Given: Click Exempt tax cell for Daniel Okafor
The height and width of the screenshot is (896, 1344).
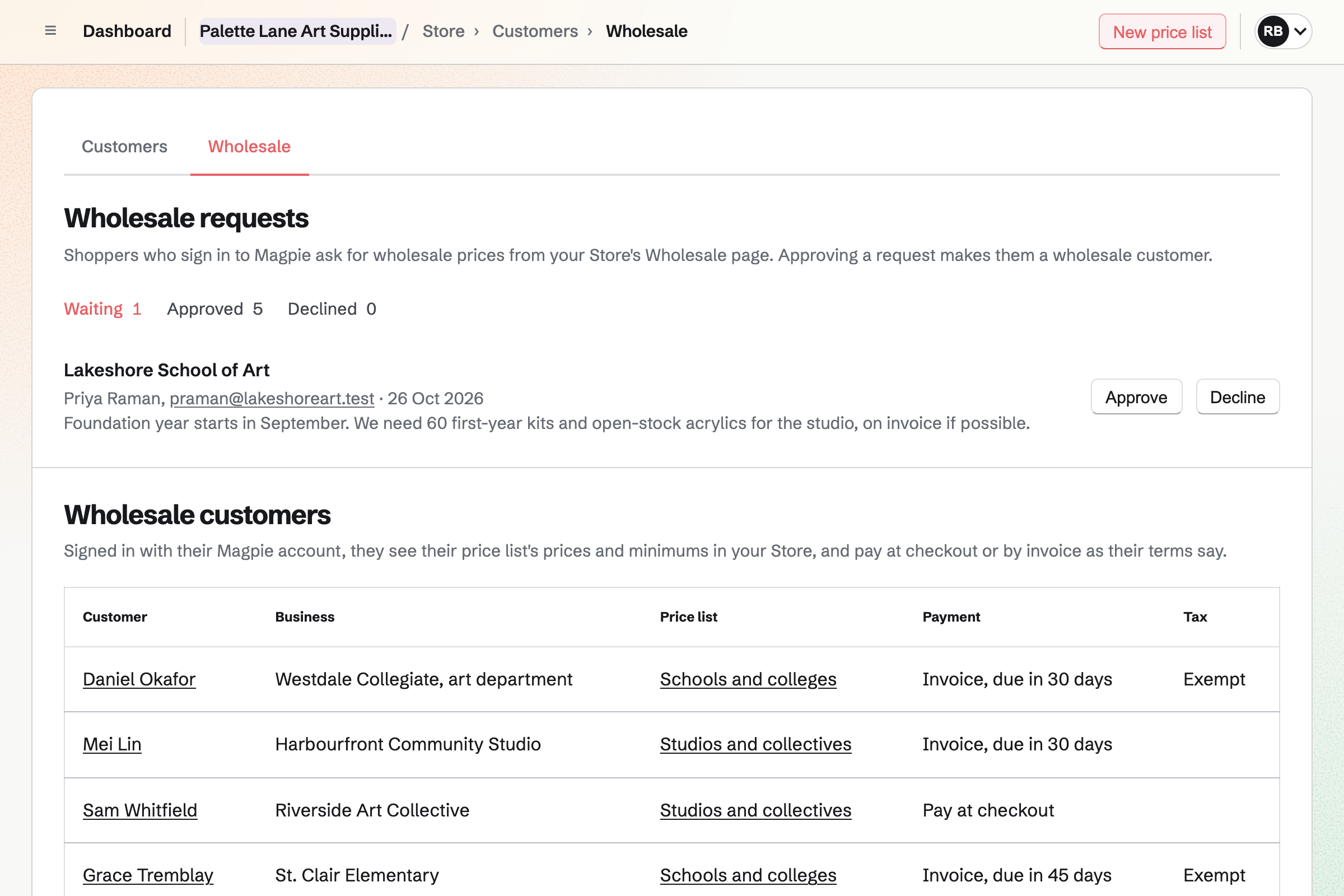Looking at the screenshot, I should (1214, 679).
